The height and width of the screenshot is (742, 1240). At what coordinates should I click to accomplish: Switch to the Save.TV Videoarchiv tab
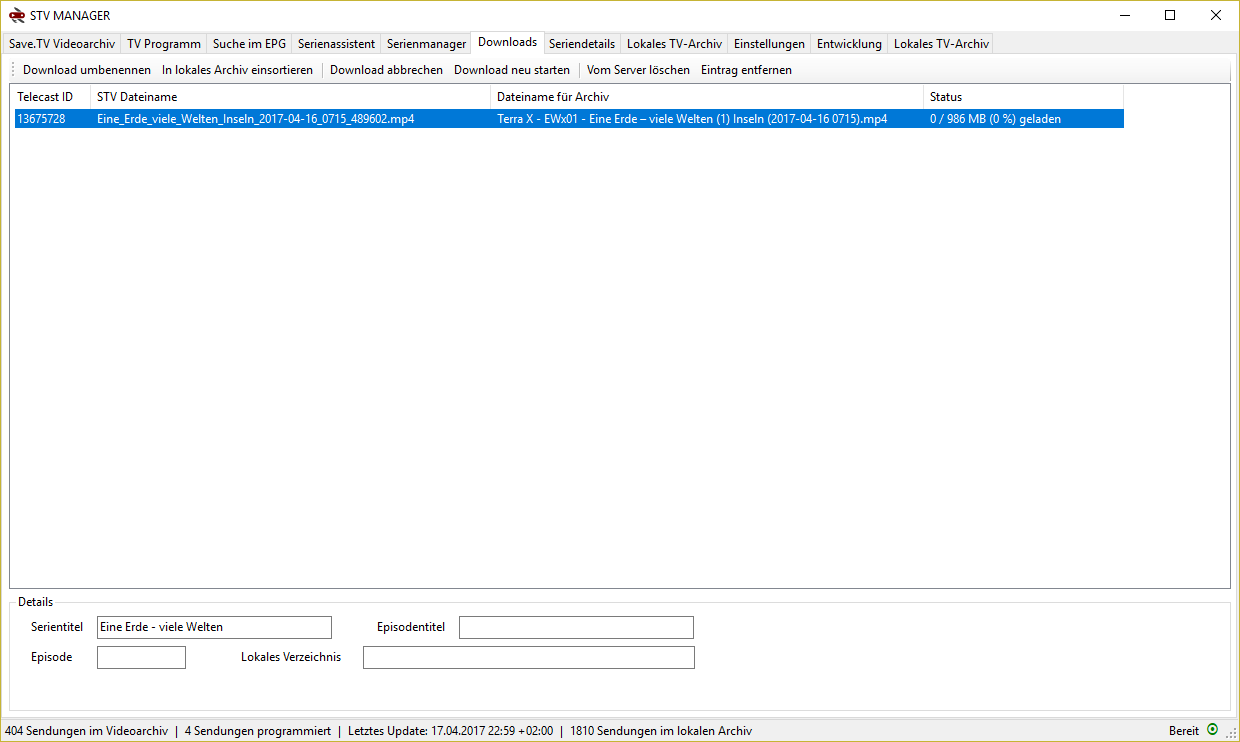tap(60, 43)
